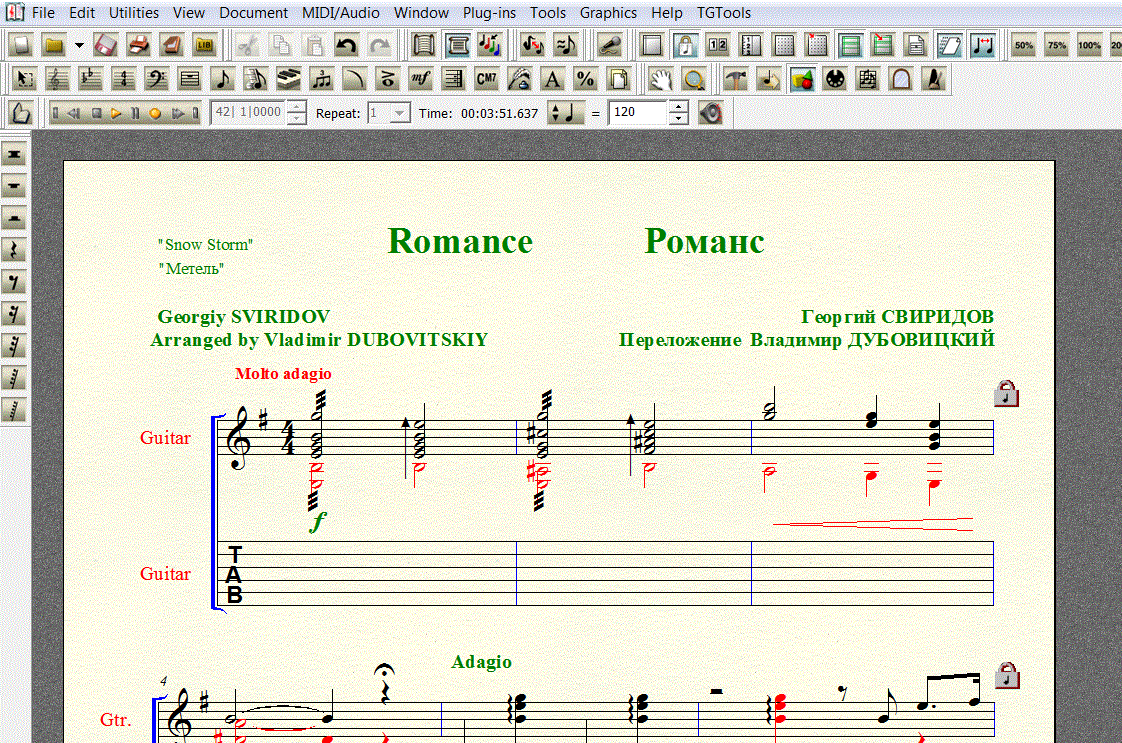This screenshot has height=743, width=1122.
Task: Lower the tempo value with down arrow
Action: click(679, 118)
